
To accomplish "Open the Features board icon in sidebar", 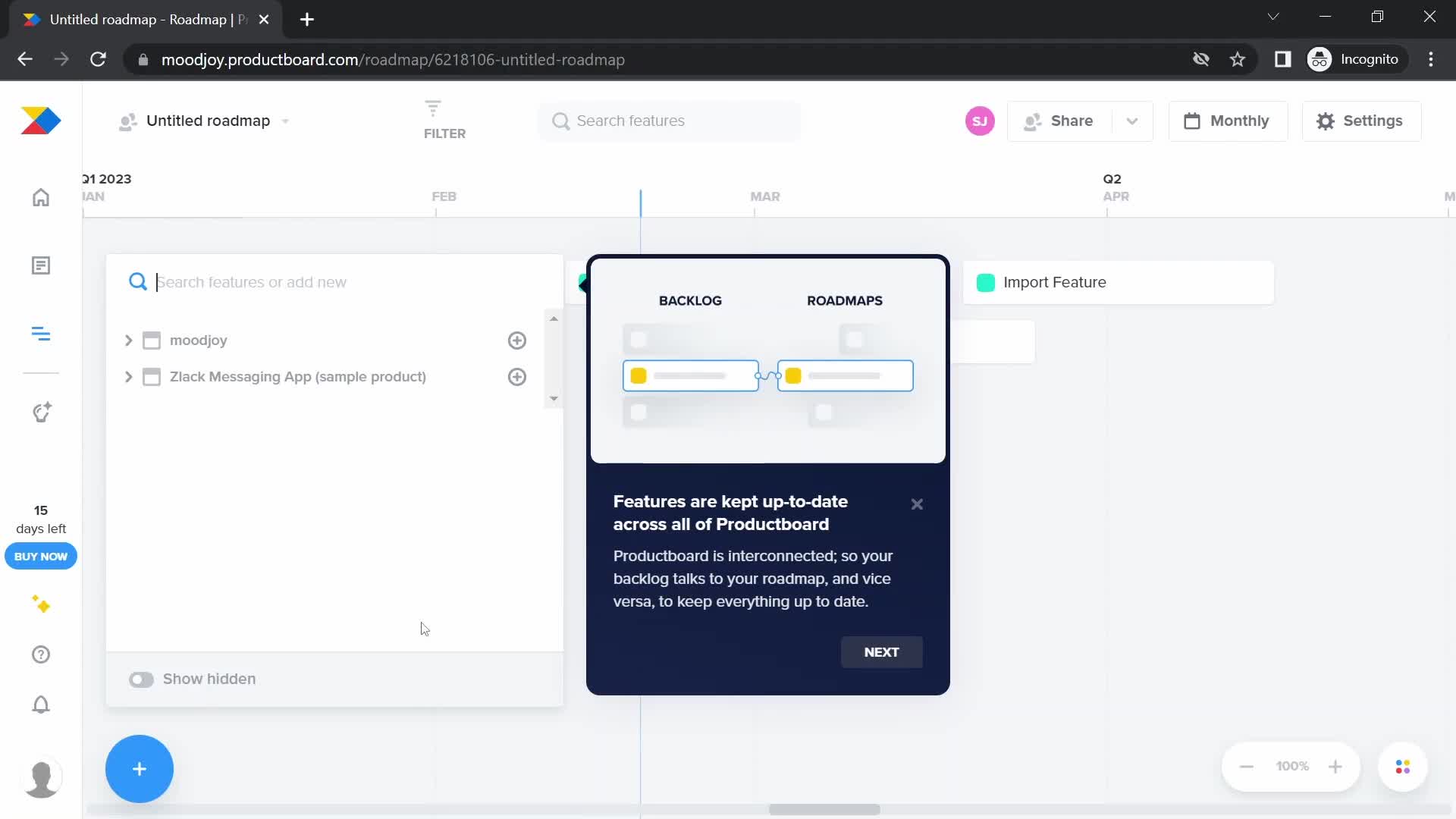I will [x=41, y=334].
